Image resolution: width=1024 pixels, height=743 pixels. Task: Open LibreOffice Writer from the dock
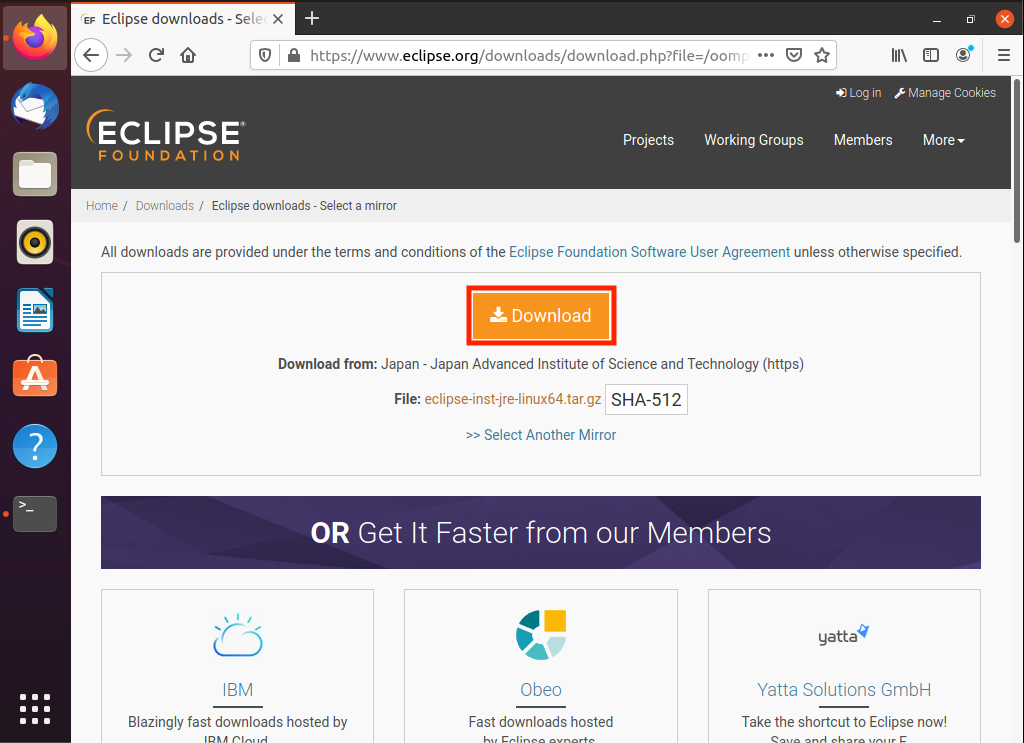(x=35, y=310)
